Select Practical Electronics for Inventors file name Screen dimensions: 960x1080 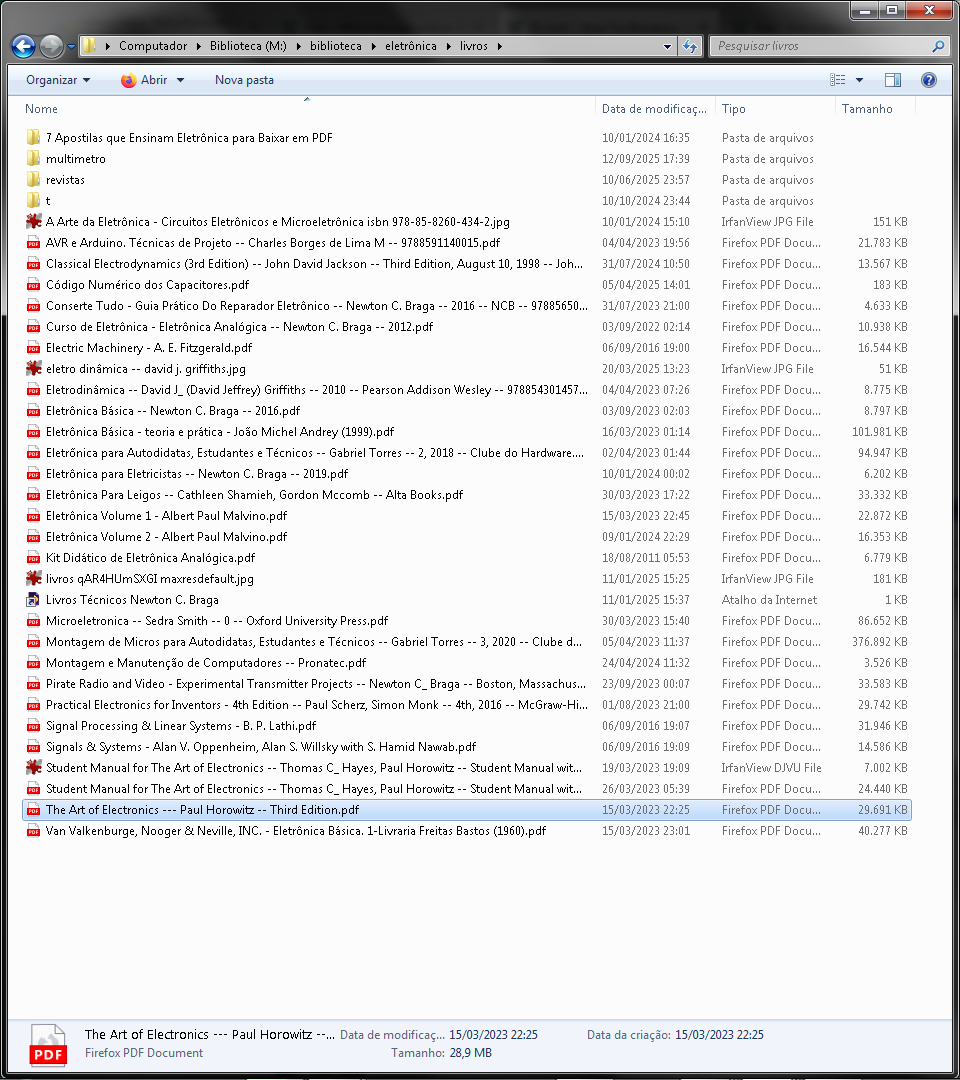[x=317, y=705]
